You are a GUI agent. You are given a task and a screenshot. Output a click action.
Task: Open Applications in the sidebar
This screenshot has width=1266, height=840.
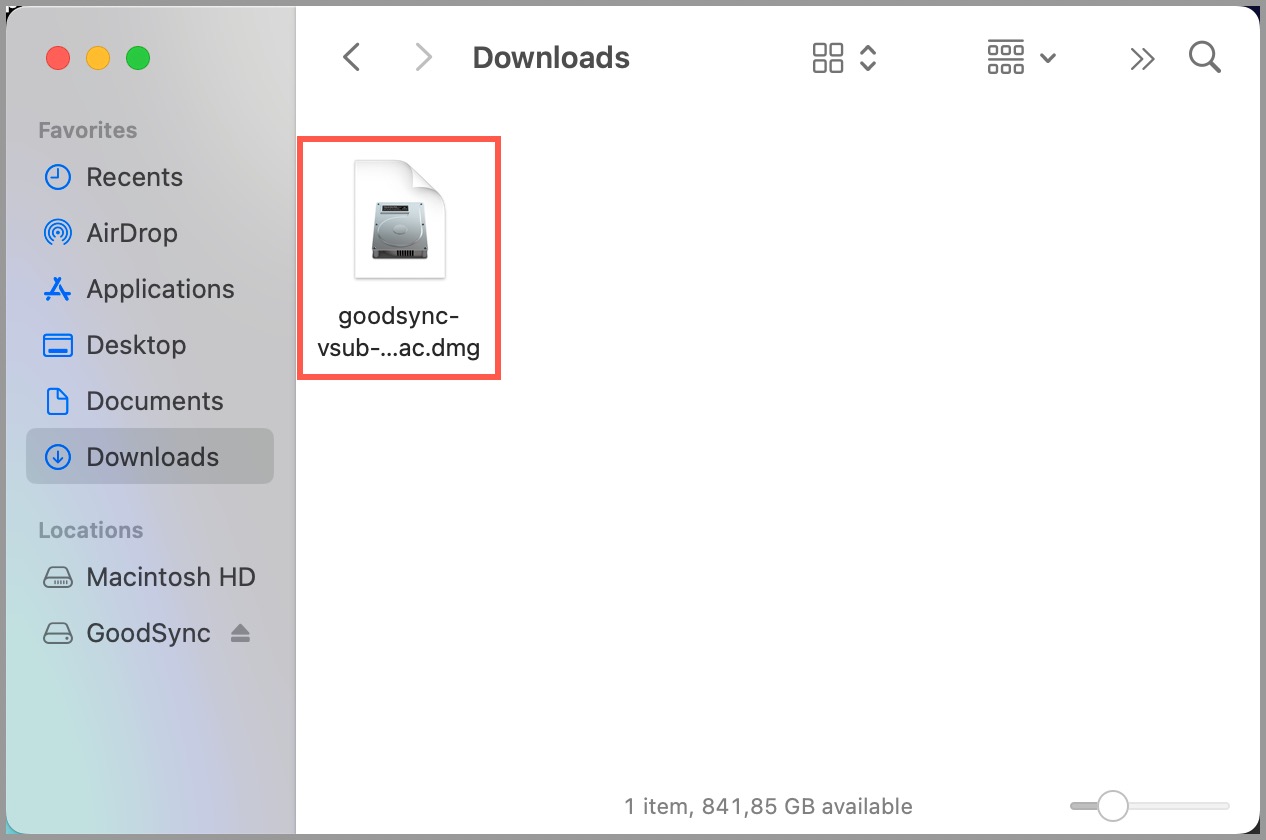pyautogui.click(x=150, y=289)
